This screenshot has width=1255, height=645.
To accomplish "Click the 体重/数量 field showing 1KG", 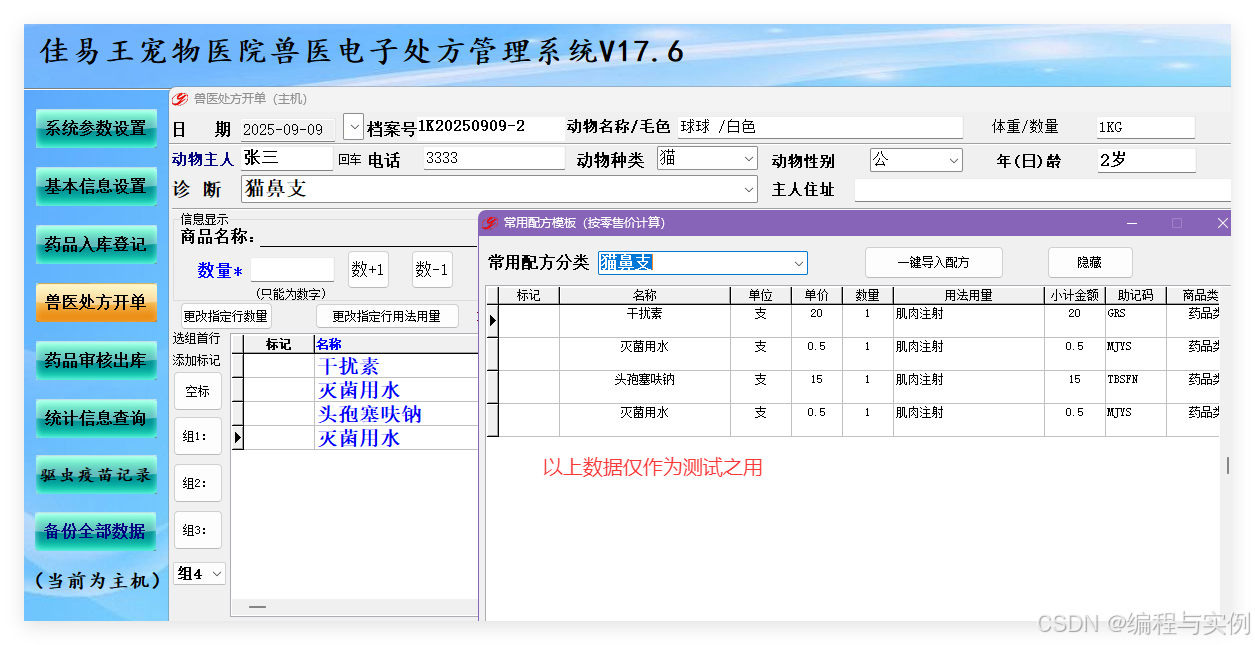I will [x=1145, y=127].
